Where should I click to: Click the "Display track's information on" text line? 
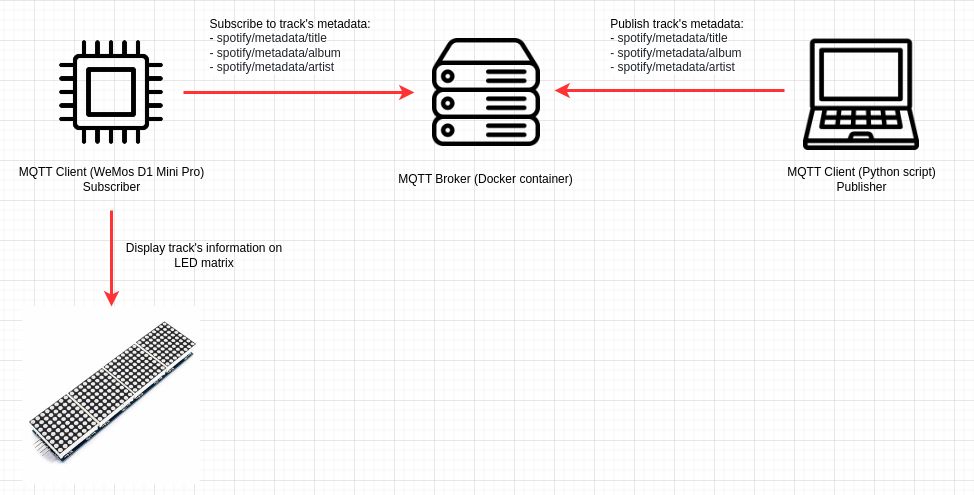204,248
